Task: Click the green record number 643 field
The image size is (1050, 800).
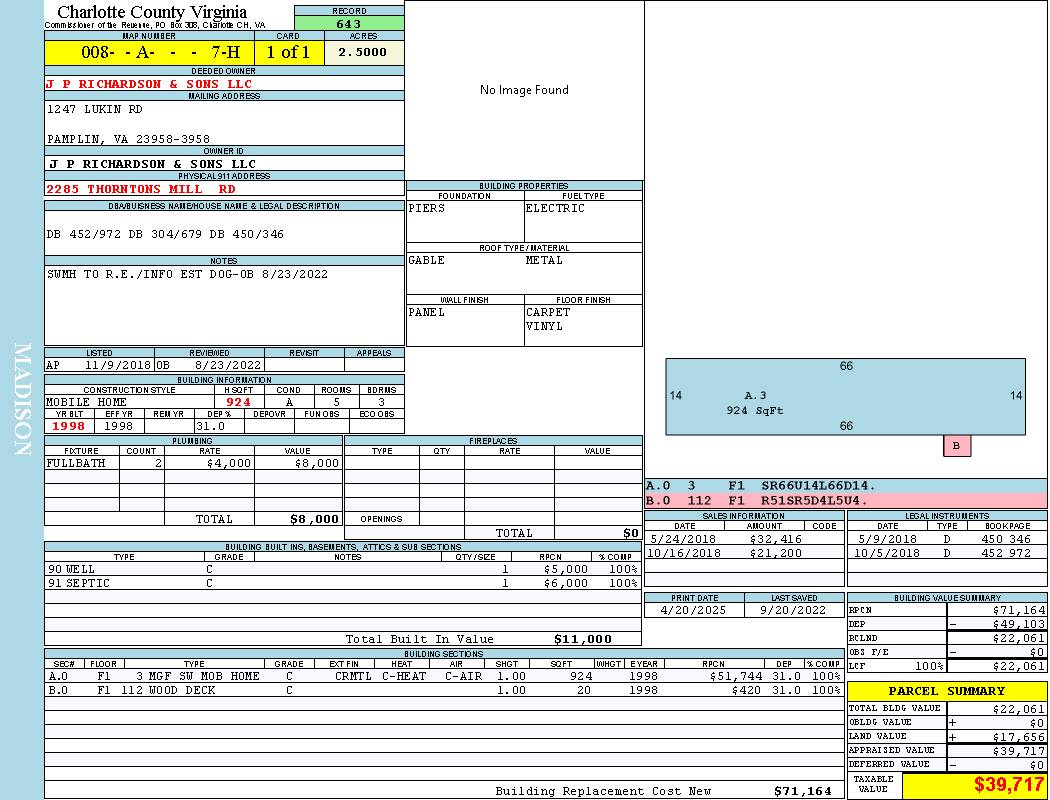Action: pos(349,24)
